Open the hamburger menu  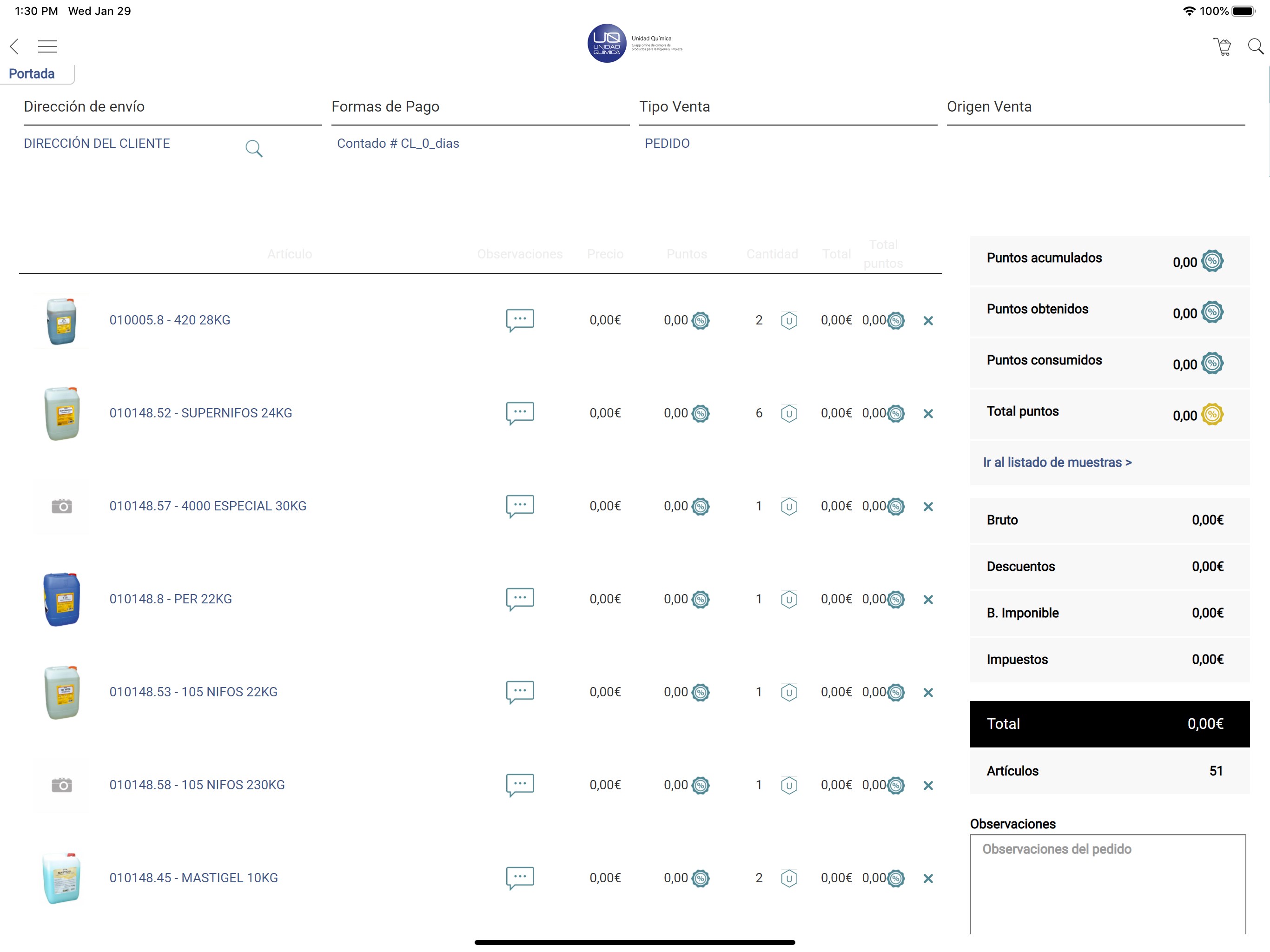click(47, 46)
